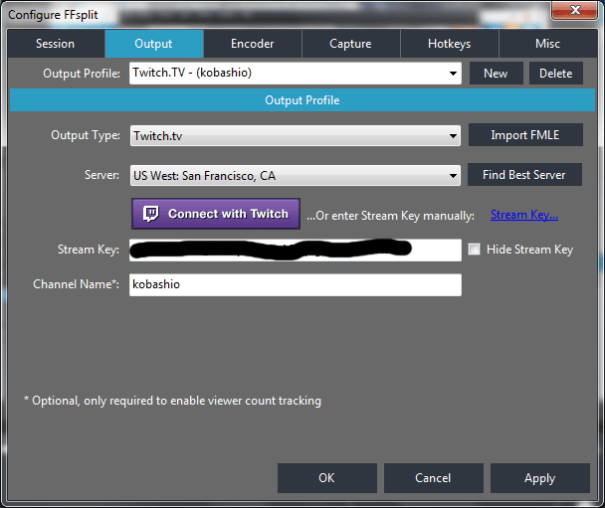605x508 pixels.
Task: Go to the Hotkeys tab
Action: coord(448,44)
